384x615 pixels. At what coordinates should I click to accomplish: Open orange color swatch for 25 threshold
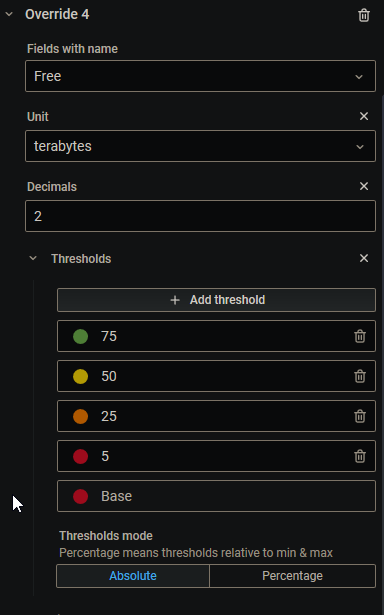(80, 416)
